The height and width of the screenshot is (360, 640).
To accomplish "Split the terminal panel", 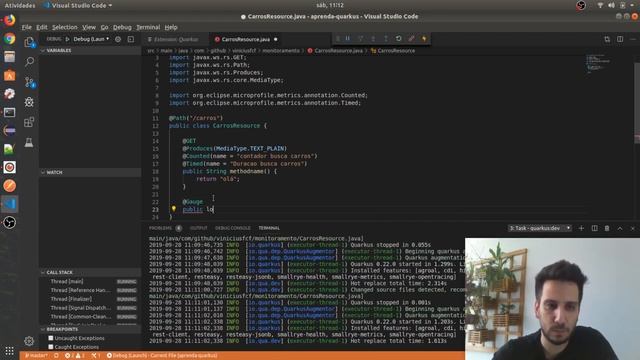I will [594, 228].
